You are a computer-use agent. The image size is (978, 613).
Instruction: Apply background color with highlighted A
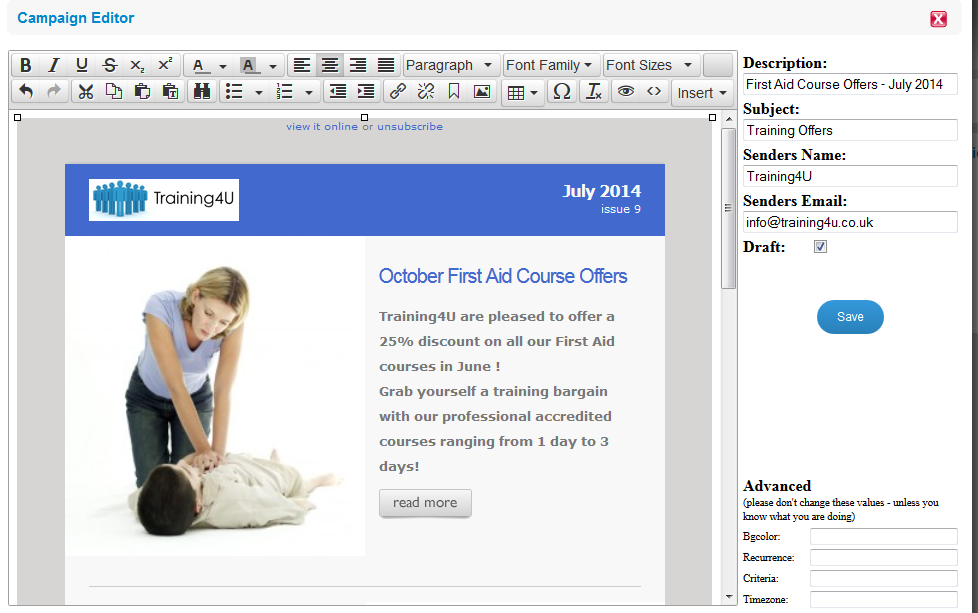click(x=248, y=65)
